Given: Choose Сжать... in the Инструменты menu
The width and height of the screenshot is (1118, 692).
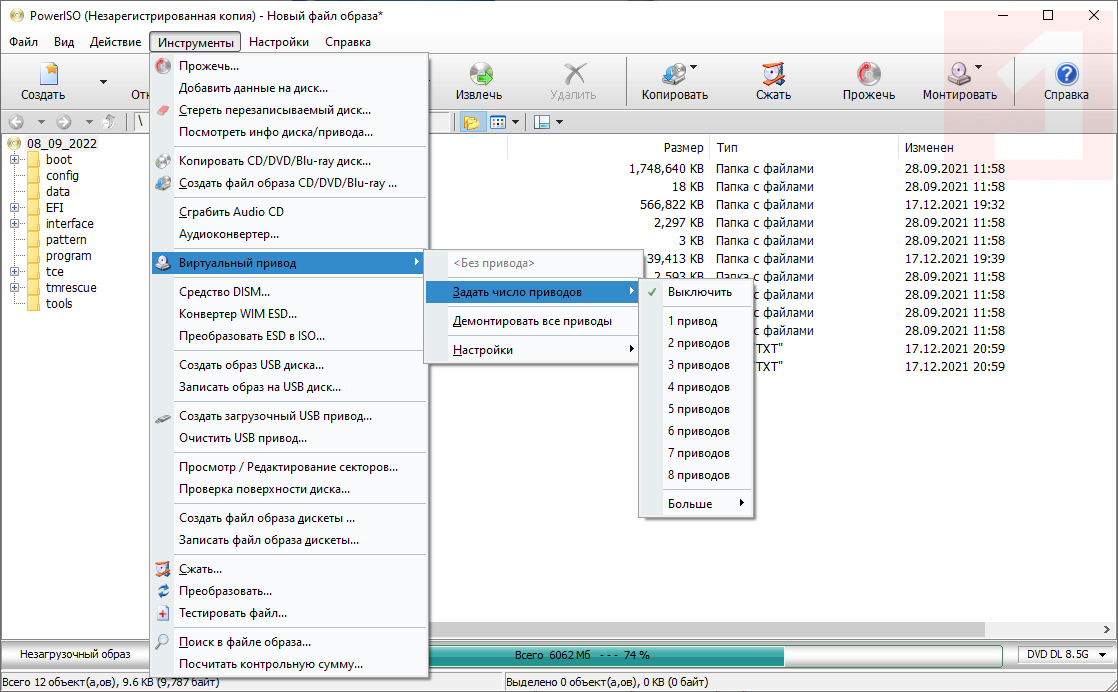Looking at the screenshot, I should coord(289,569).
